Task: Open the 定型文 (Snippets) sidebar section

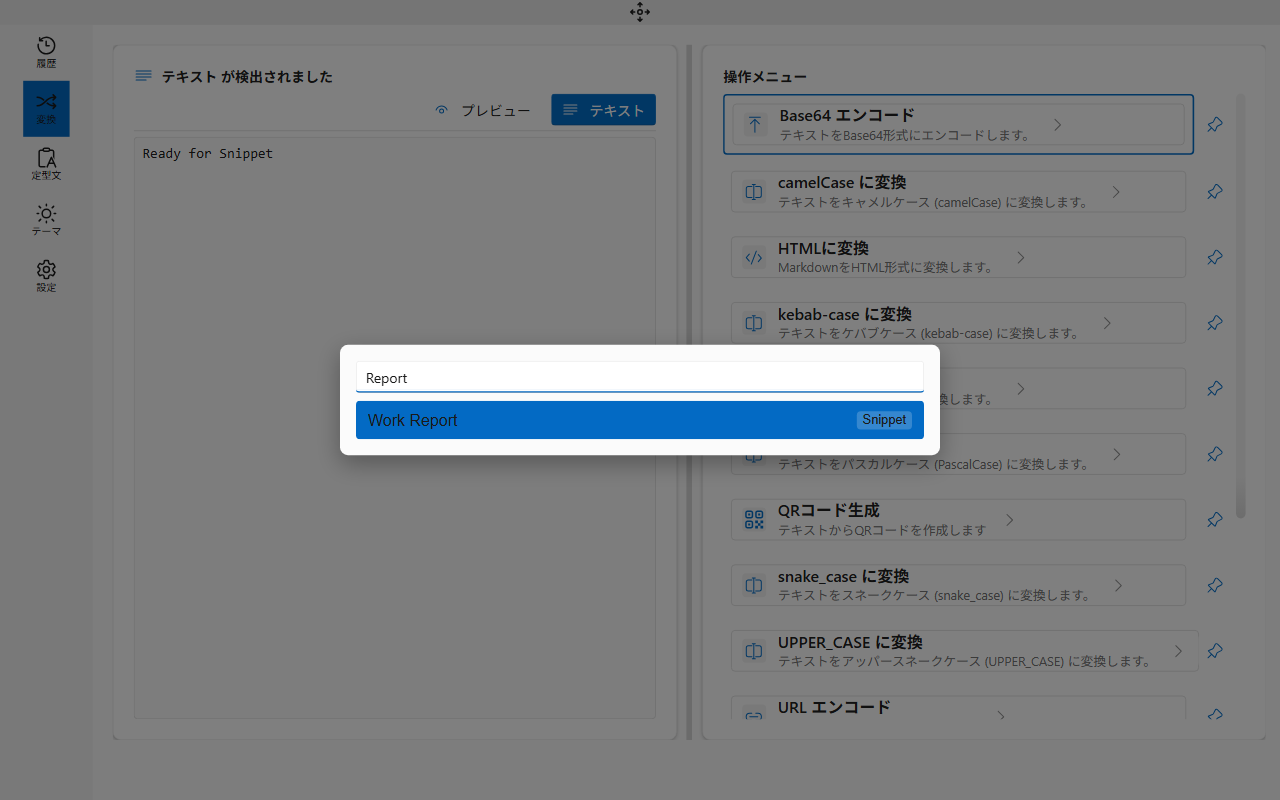Action: pos(45,163)
